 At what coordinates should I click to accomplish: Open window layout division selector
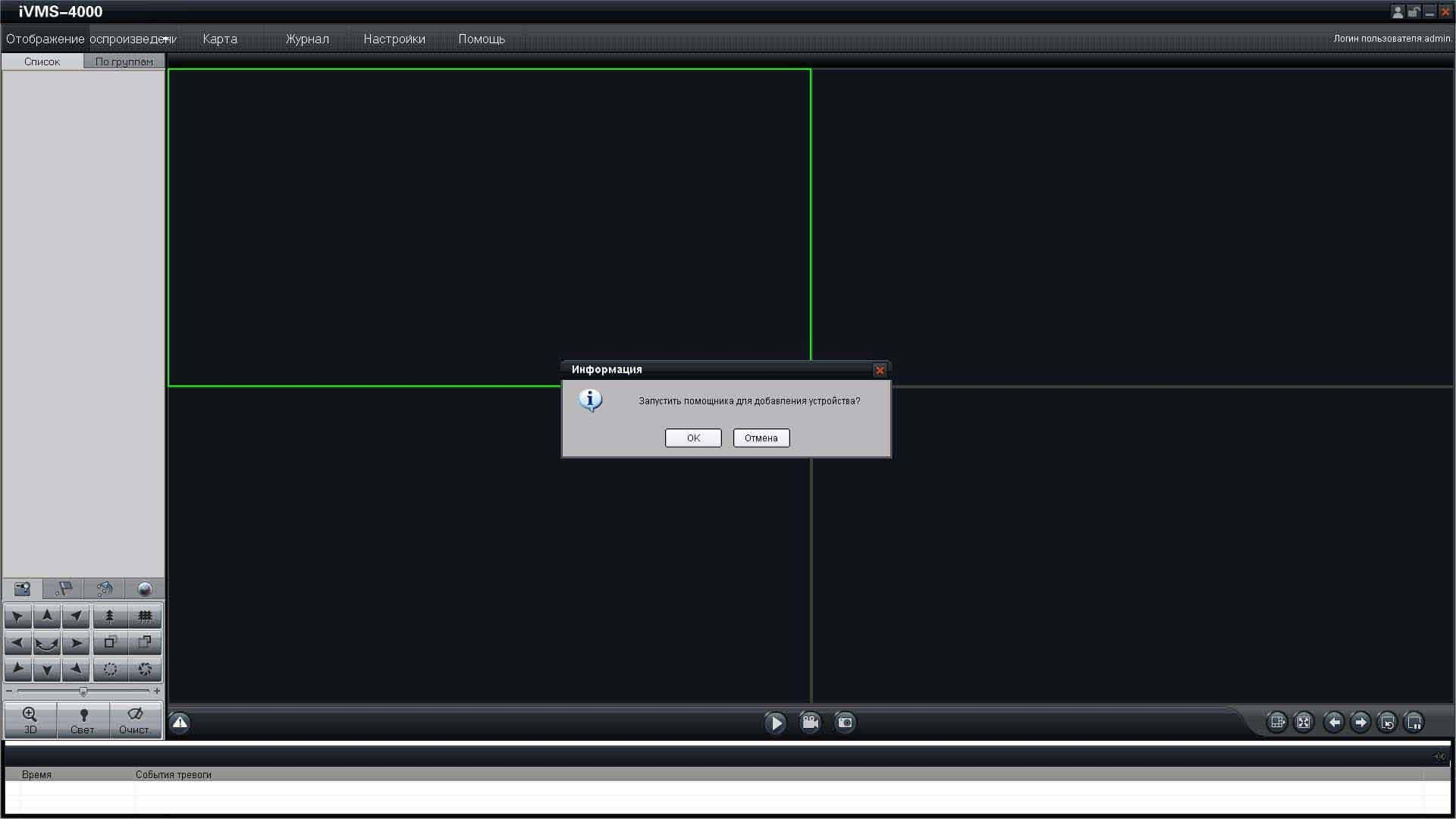[1277, 723]
